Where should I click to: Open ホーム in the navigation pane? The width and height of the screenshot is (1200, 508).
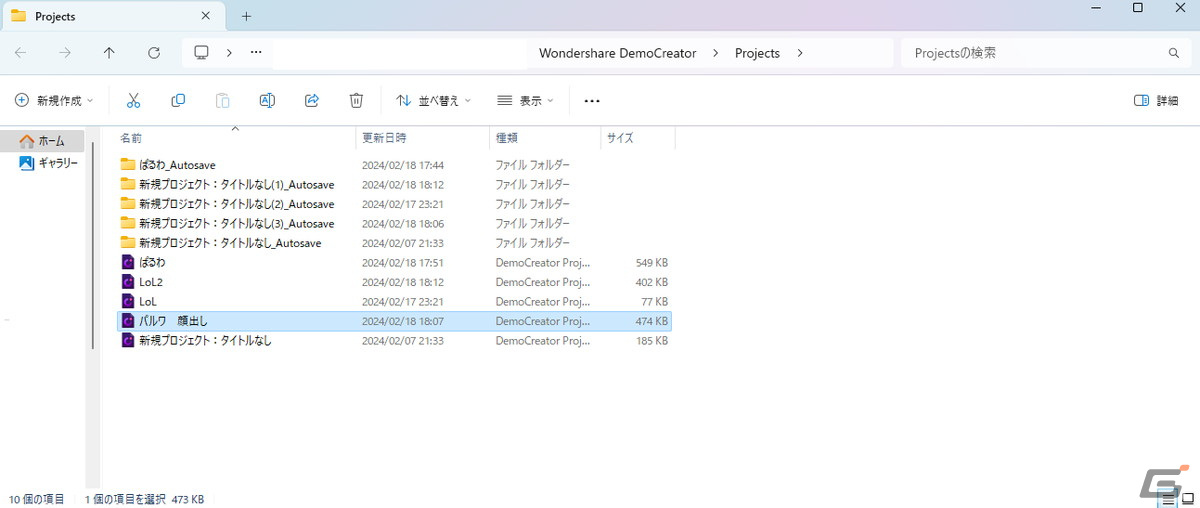[x=43, y=141]
